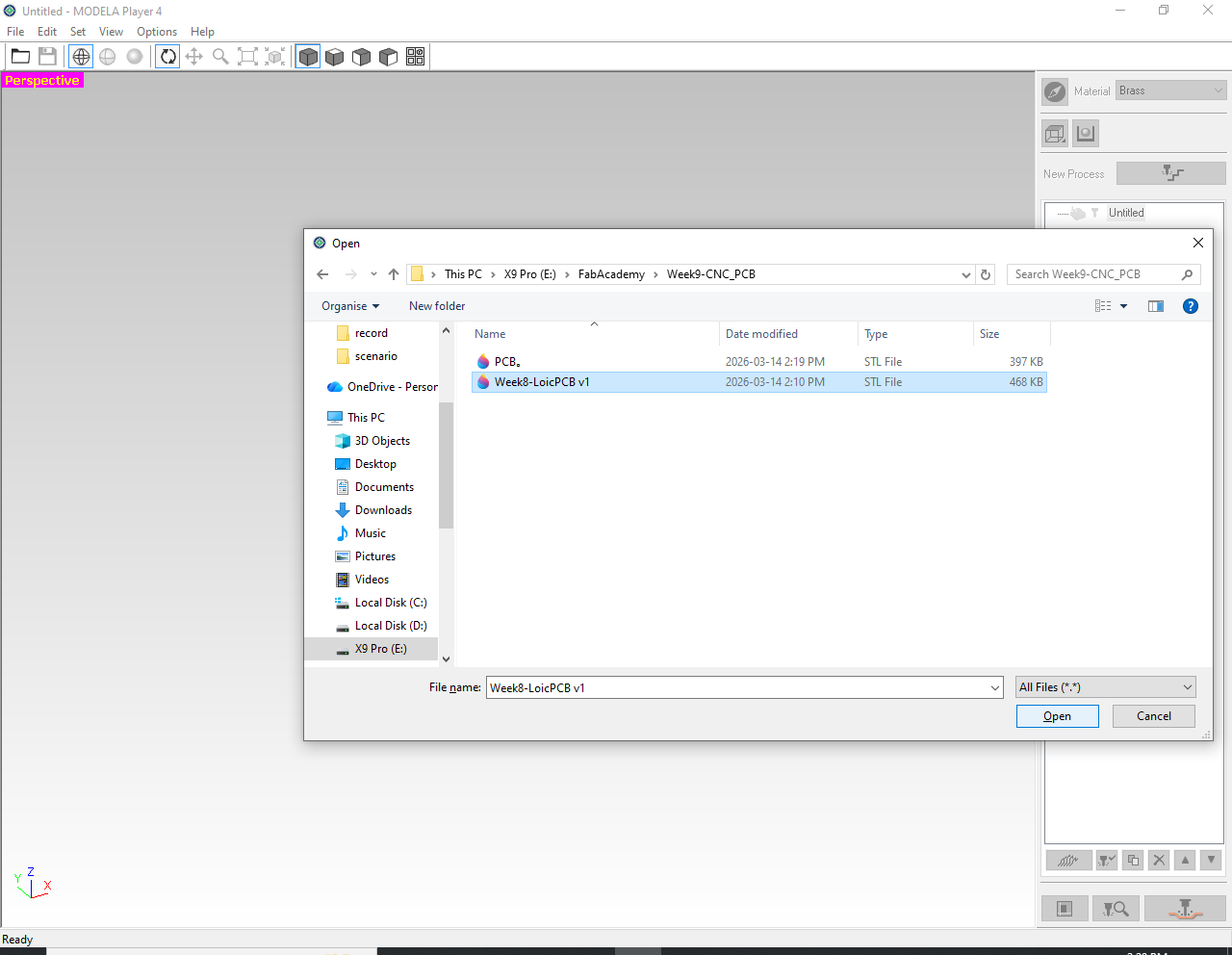Select the PCB STL file

[x=758, y=362]
